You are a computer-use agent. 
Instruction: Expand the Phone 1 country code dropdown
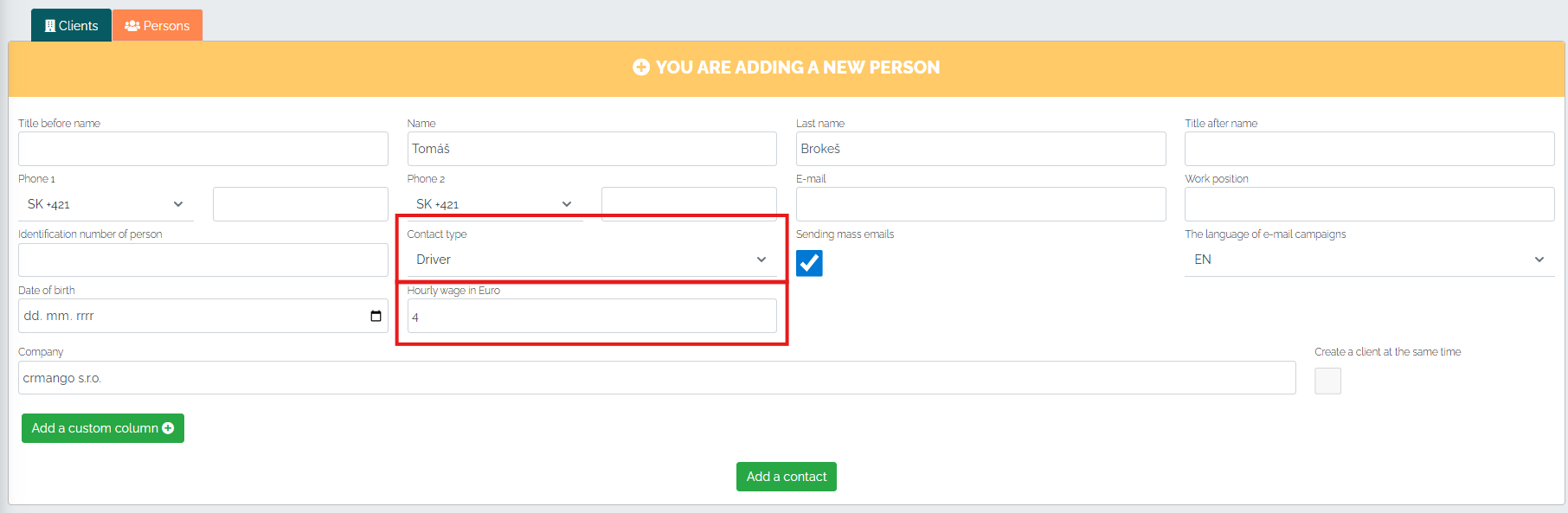point(106,204)
